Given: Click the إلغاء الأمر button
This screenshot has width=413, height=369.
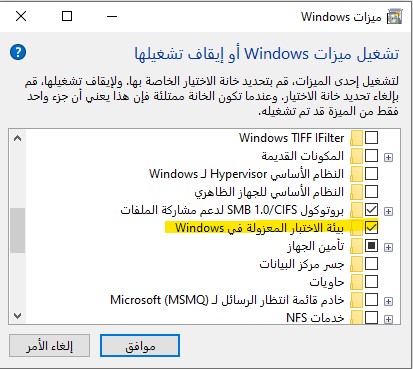Looking at the screenshot, I should [x=50, y=346].
